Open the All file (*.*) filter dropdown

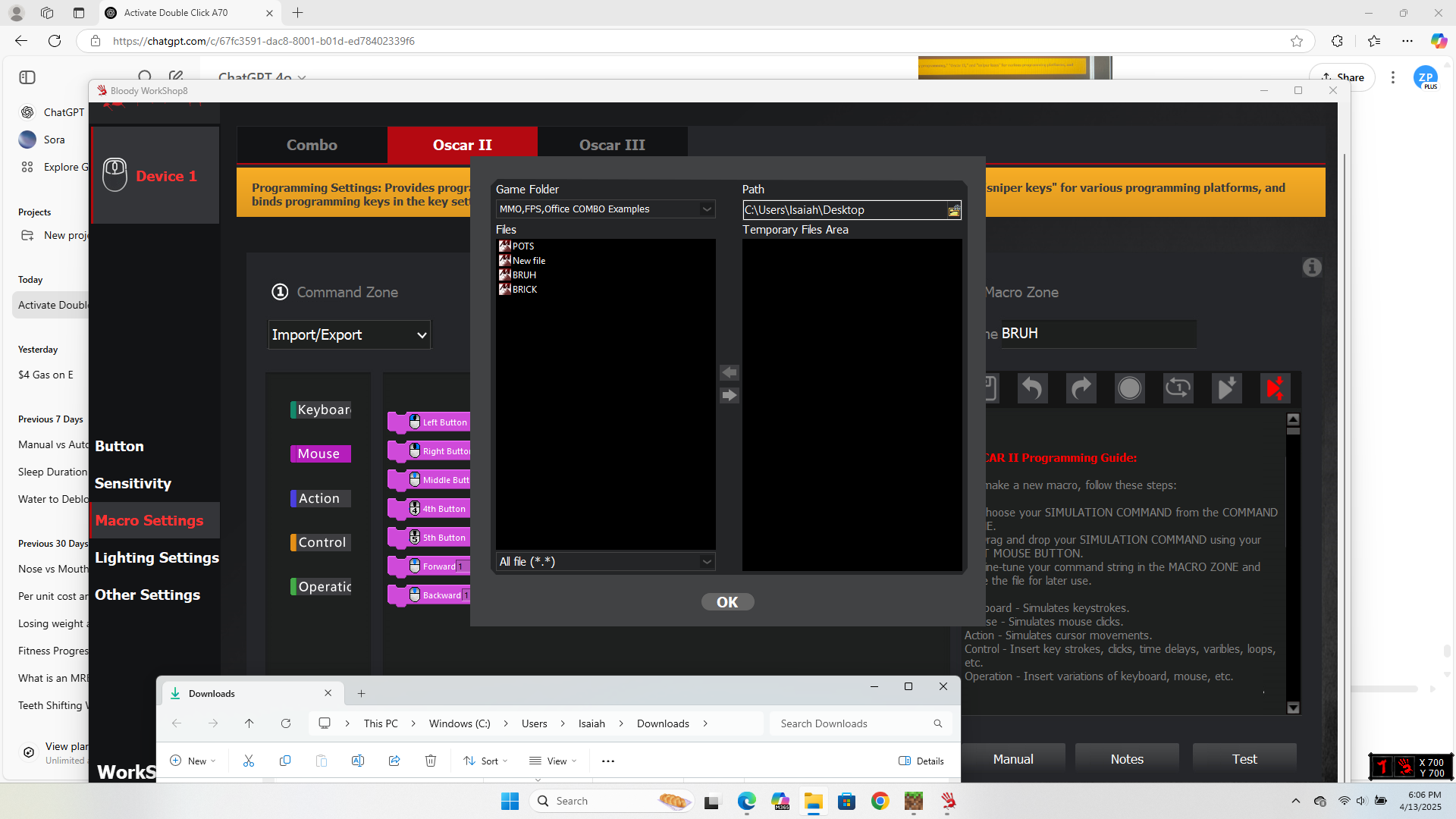pyautogui.click(x=706, y=562)
